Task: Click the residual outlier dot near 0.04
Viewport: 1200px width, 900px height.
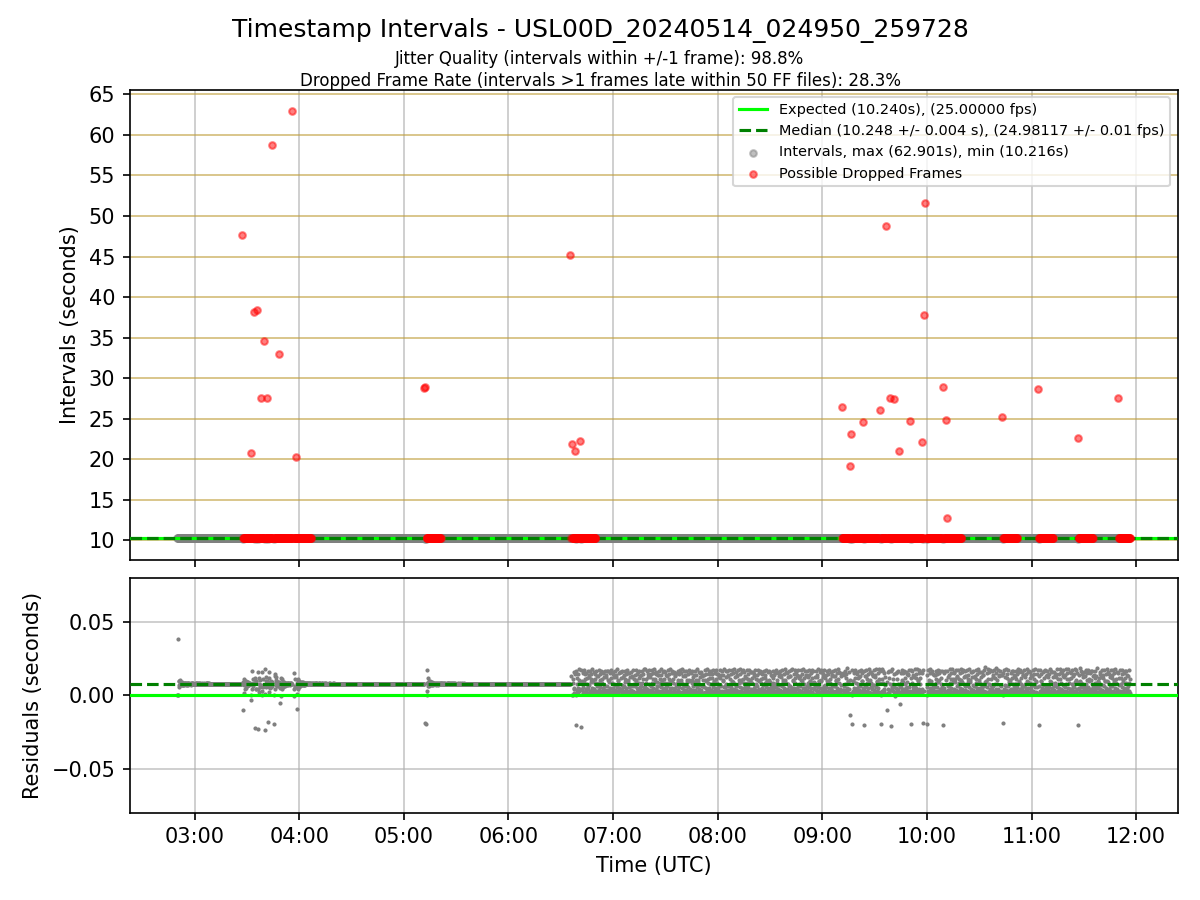Action: click(x=178, y=639)
